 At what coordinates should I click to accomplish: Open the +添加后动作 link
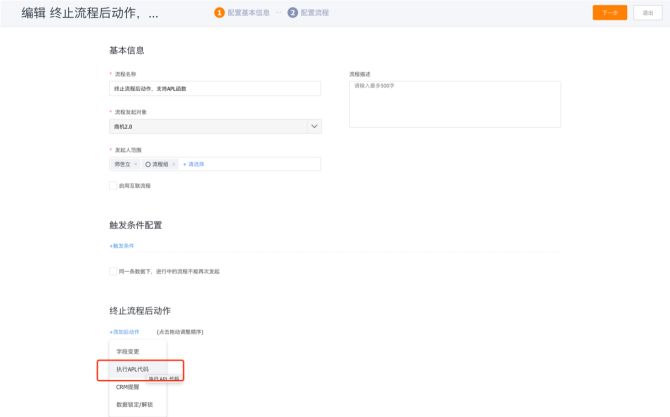tap(124, 331)
